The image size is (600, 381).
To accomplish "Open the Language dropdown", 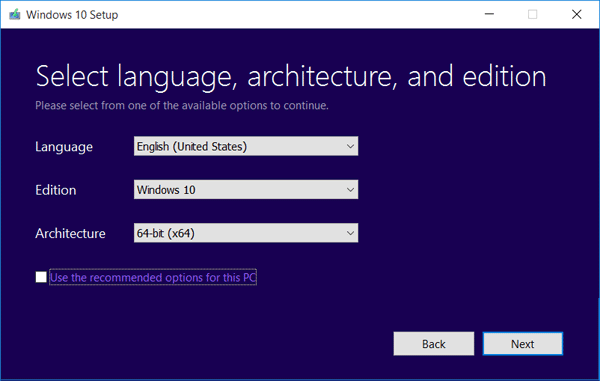I will 246,146.
